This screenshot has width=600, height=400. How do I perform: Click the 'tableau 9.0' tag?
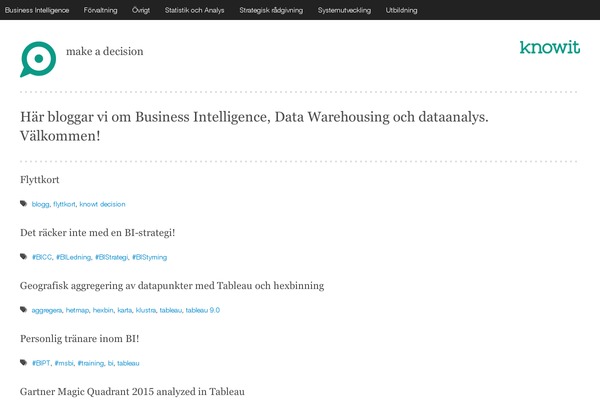click(x=203, y=310)
